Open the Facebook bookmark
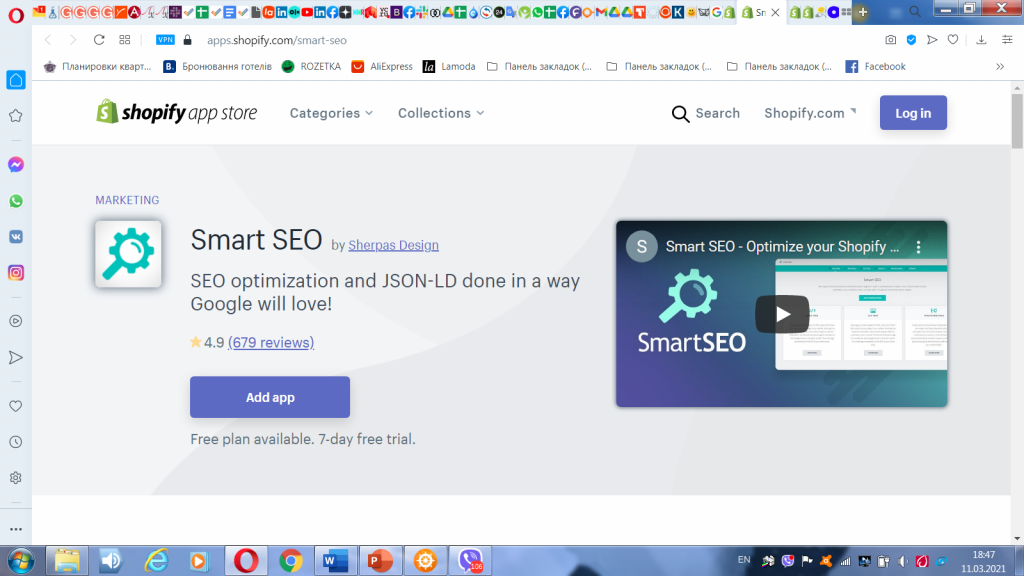 click(x=876, y=67)
